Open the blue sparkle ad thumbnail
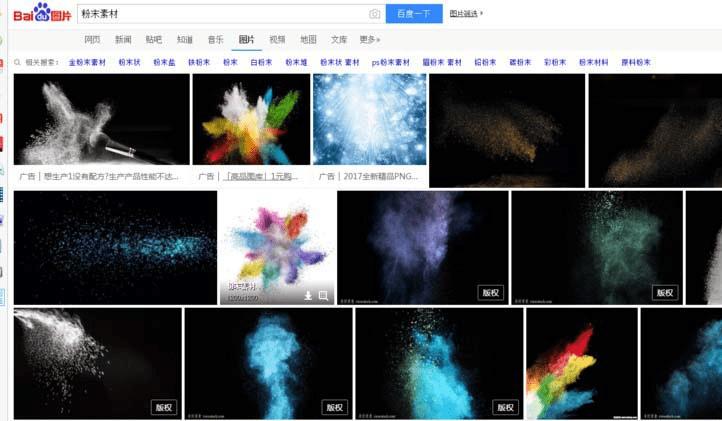The width and height of the screenshot is (722, 421). click(370, 119)
